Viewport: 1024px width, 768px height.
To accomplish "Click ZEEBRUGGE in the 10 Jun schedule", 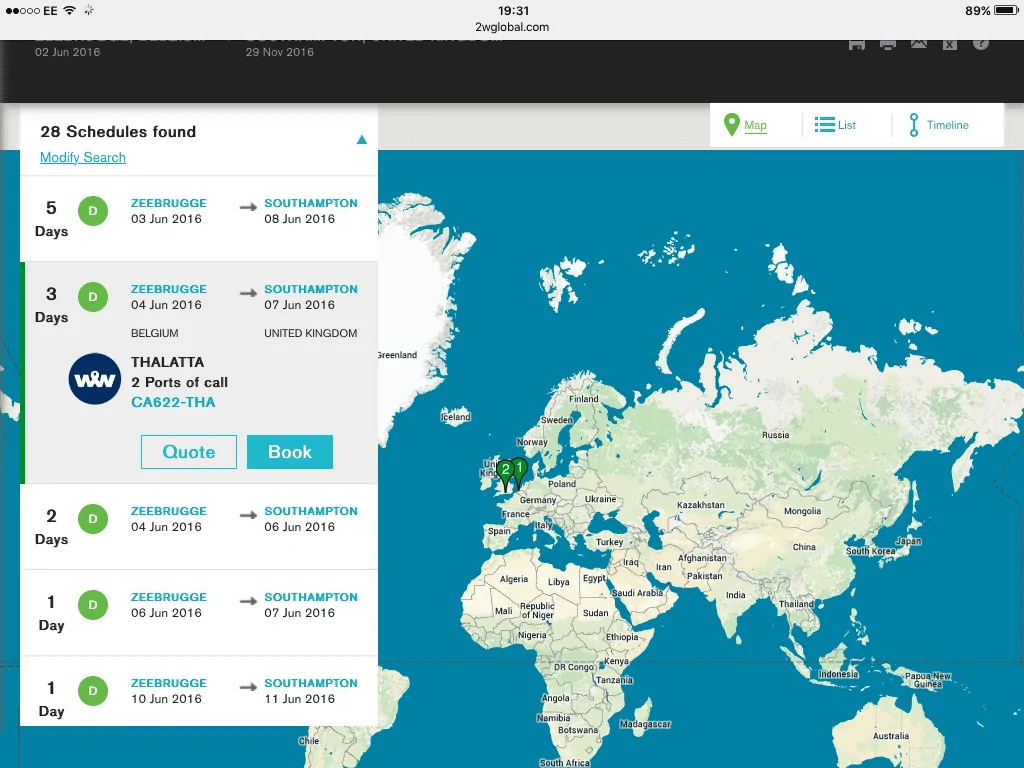I will [x=168, y=683].
